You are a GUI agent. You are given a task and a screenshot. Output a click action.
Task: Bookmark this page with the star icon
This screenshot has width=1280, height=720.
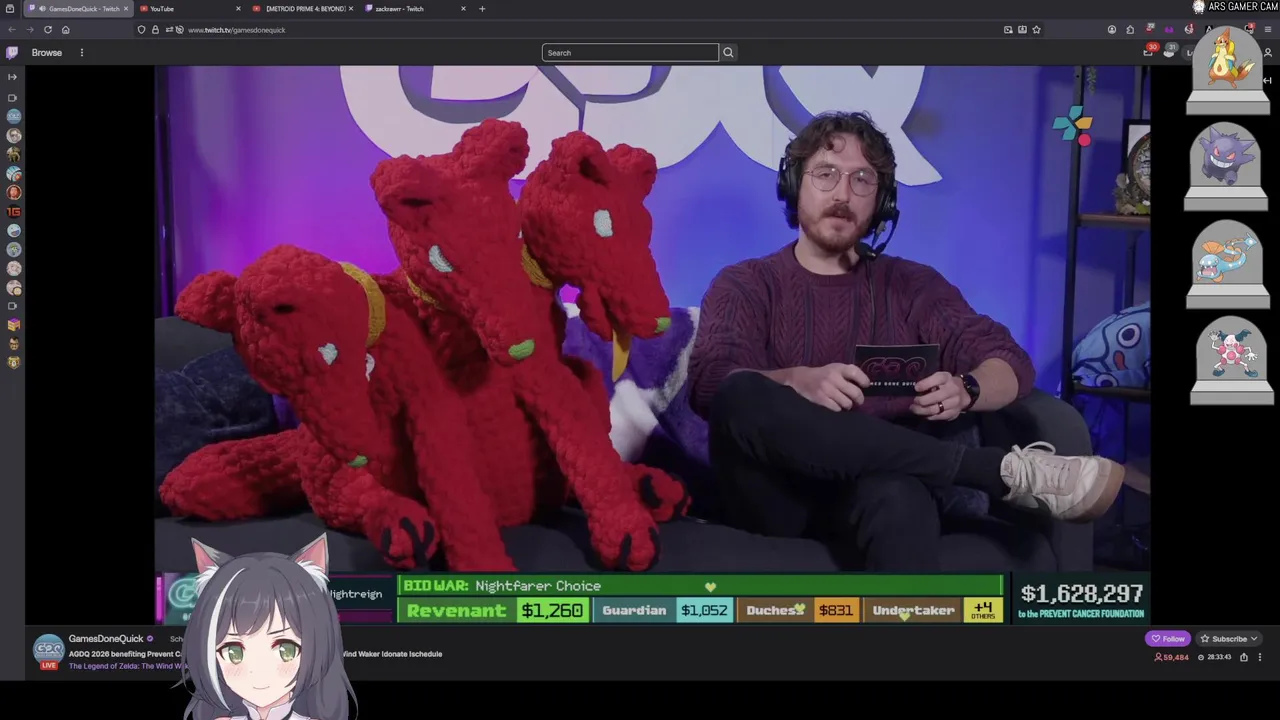[x=1036, y=30]
